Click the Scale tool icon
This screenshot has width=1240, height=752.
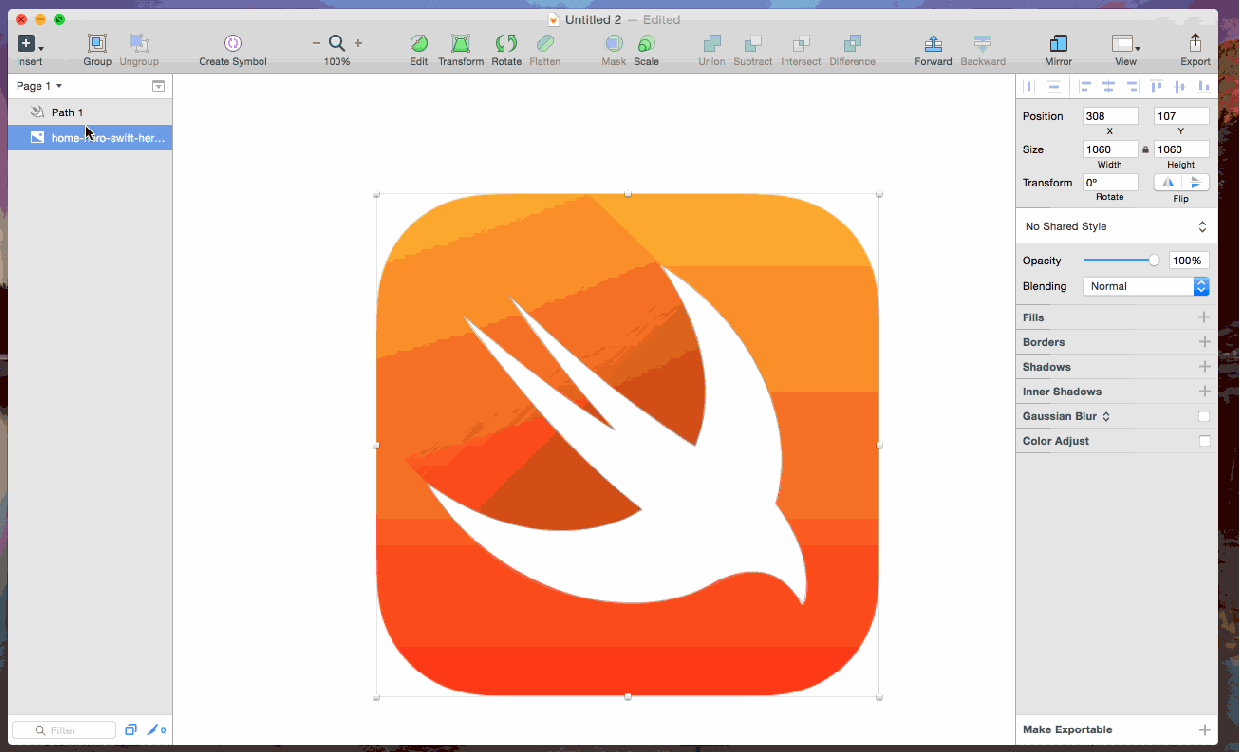pyautogui.click(x=646, y=44)
